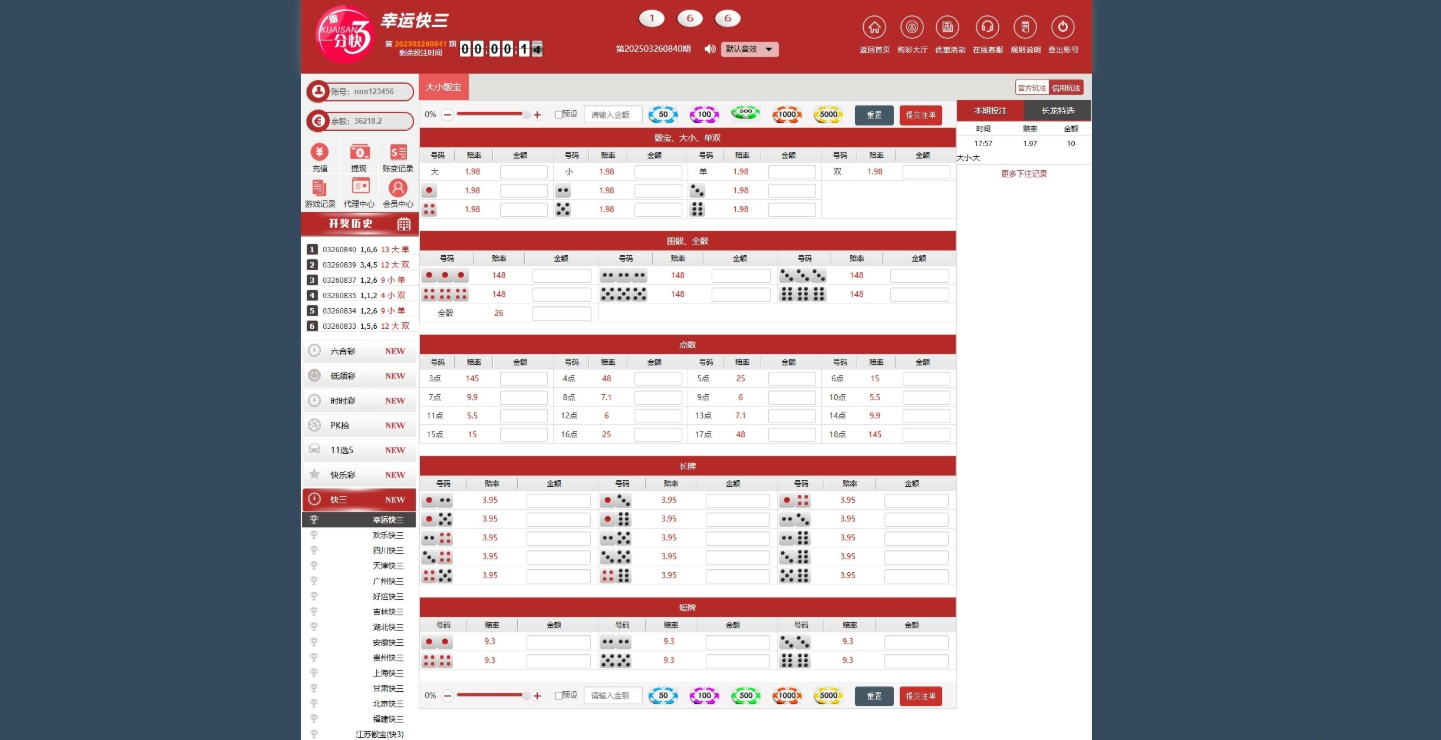Expand the 六合彩 game category
Viewport: 1441px width, 740px height.
coord(359,351)
